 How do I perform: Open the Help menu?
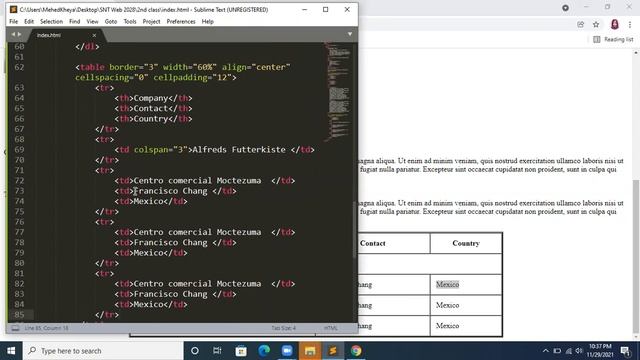point(207,22)
